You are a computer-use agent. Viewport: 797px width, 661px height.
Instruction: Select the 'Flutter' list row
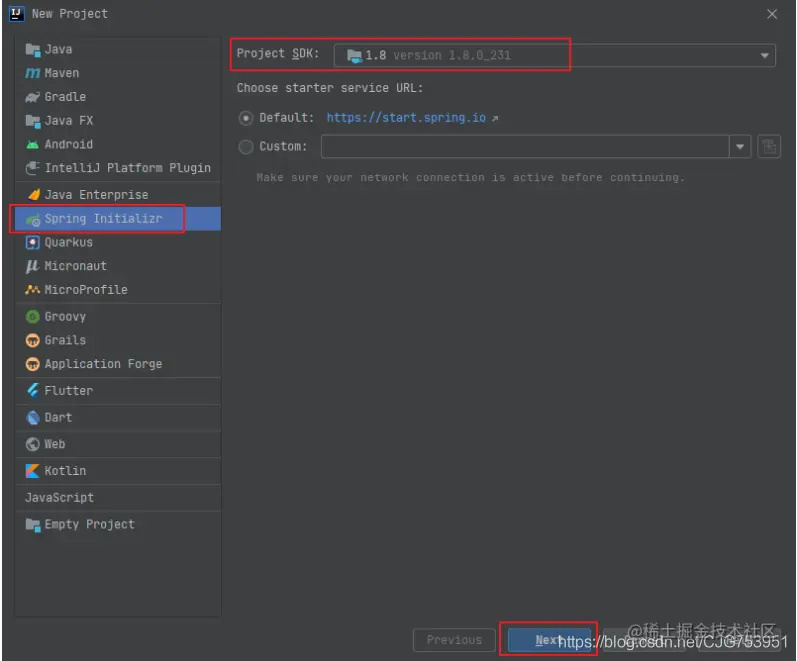click(x=118, y=390)
